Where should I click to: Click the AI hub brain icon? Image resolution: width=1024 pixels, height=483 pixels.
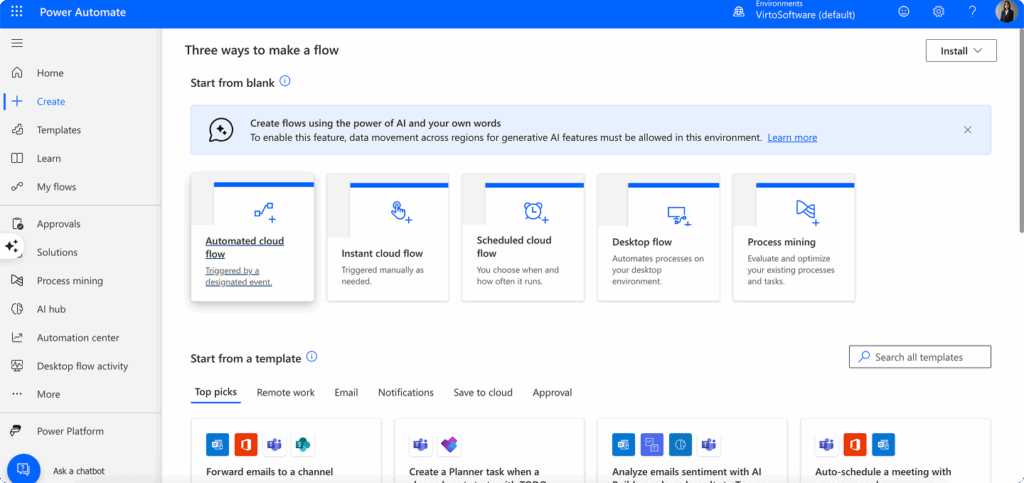(x=17, y=309)
